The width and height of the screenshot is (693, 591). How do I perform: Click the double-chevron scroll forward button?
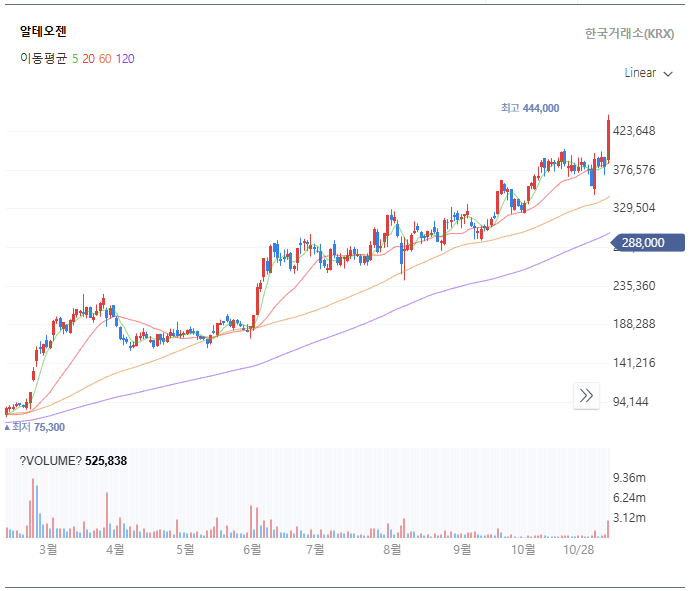pyautogui.click(x=586, y=396)
